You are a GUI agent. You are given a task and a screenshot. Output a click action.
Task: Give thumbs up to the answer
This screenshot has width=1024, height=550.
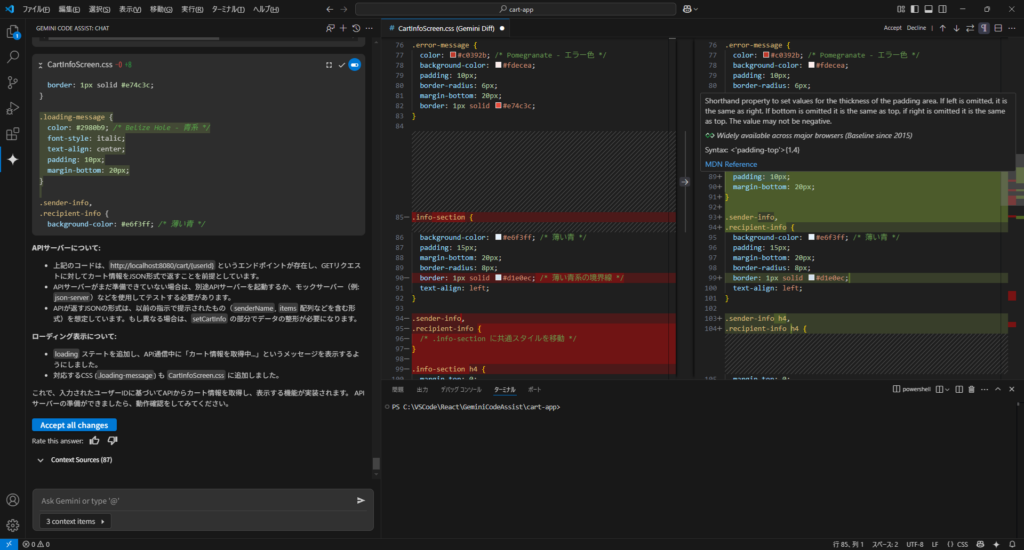click(x=94, y=440)
